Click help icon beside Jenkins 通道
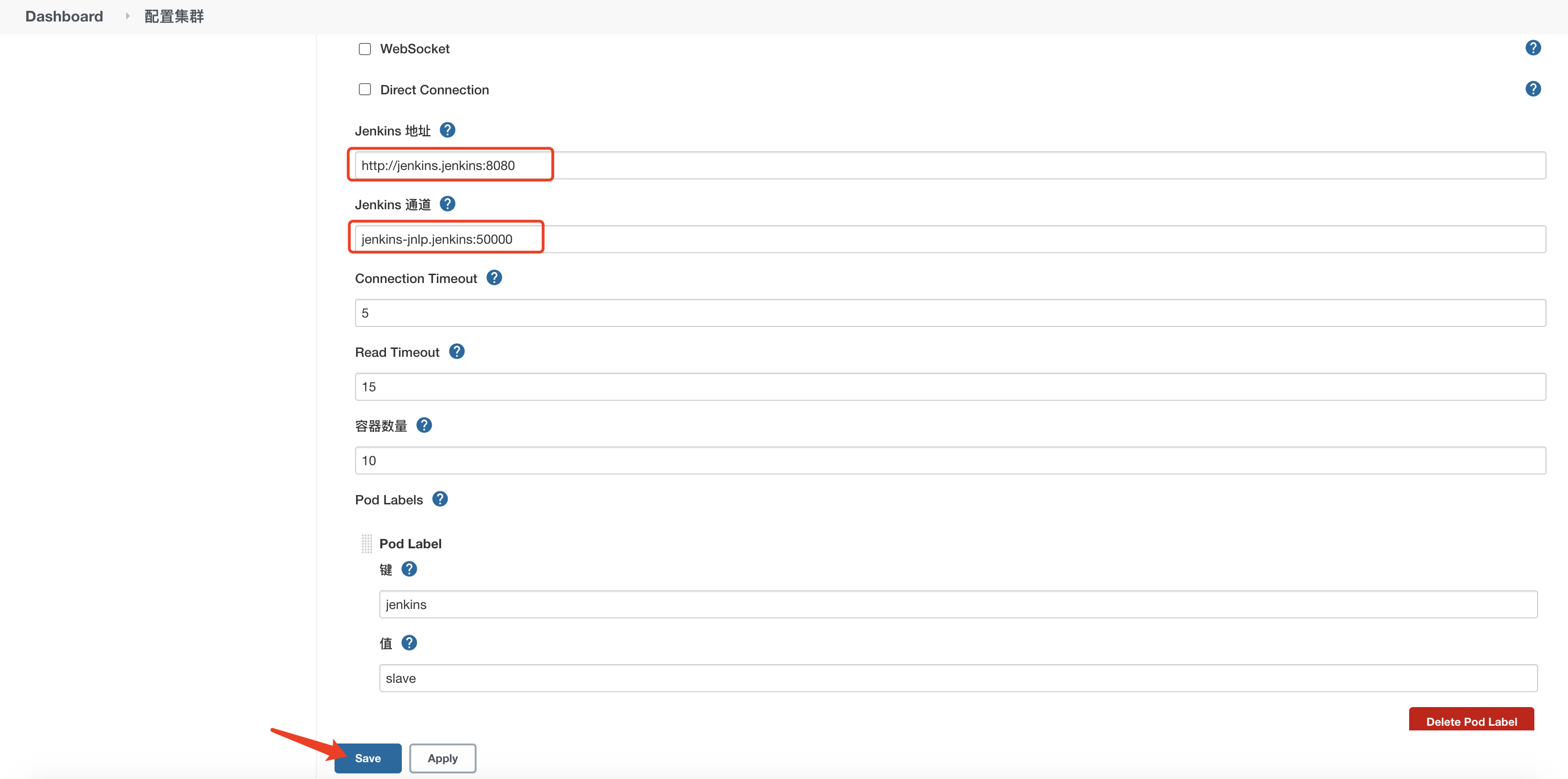The width and height of the screenshot is (1568, 779). click(x=448, y=204)
